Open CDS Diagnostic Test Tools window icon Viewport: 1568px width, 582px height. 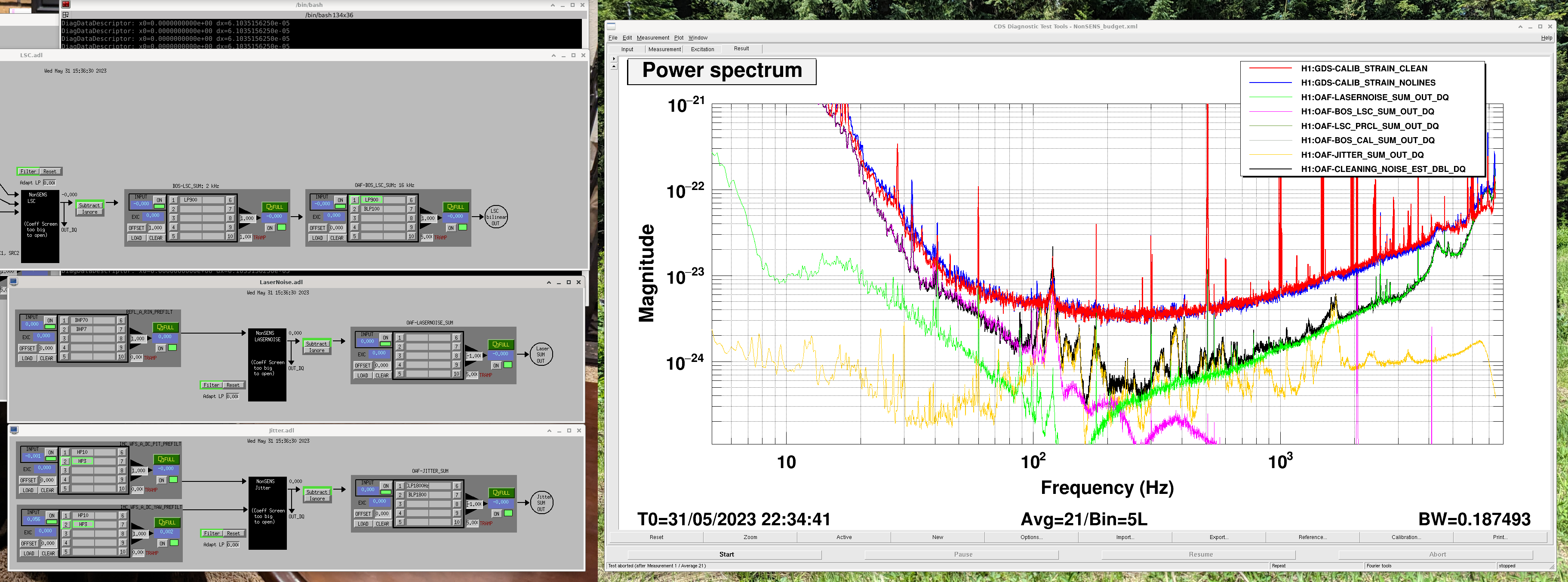[x=611, y=26]
